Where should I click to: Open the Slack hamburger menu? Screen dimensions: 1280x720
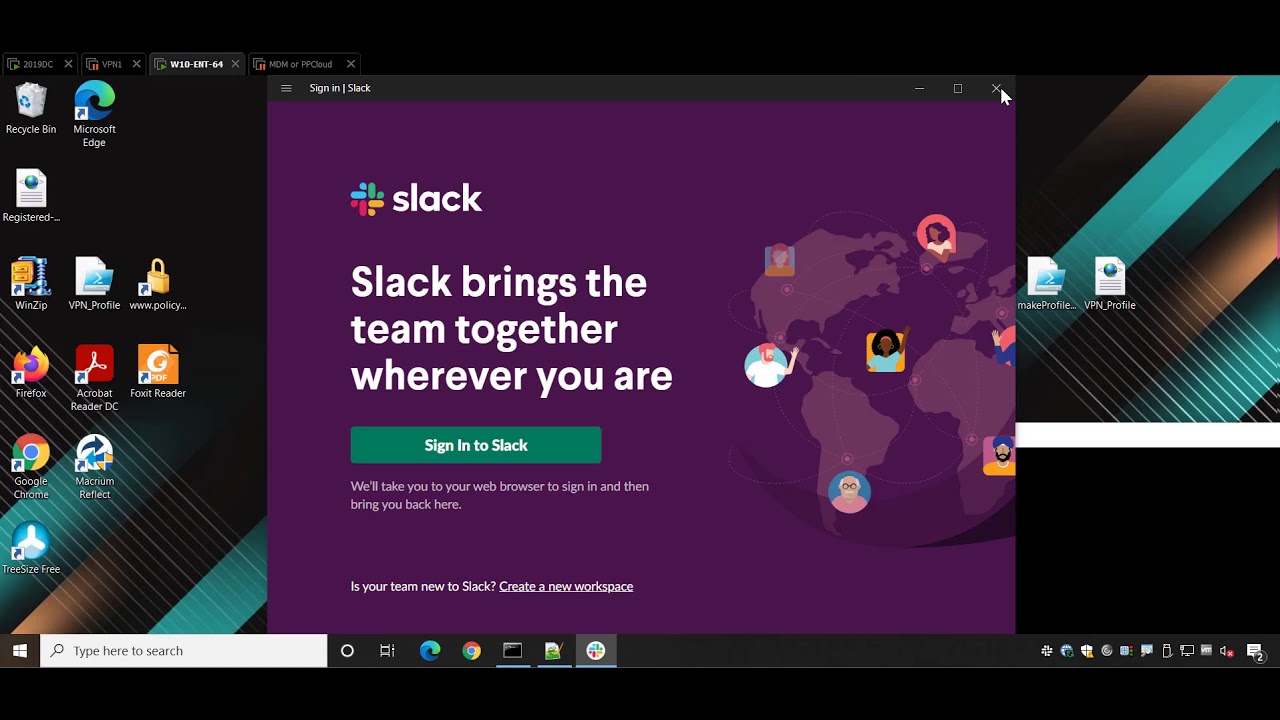pyautogui.click(x=286, y=88)
